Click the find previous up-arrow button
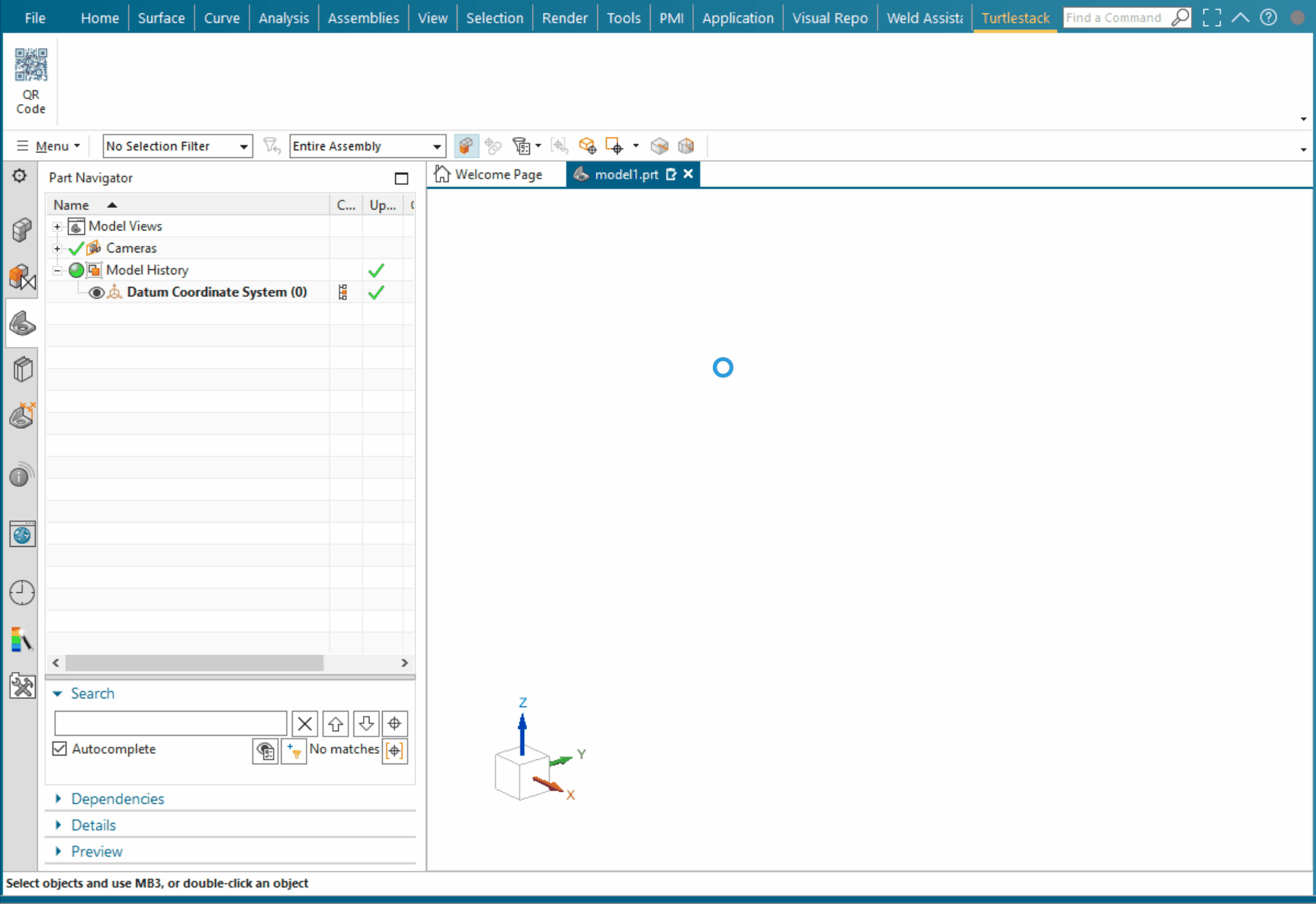 [335, 724]
